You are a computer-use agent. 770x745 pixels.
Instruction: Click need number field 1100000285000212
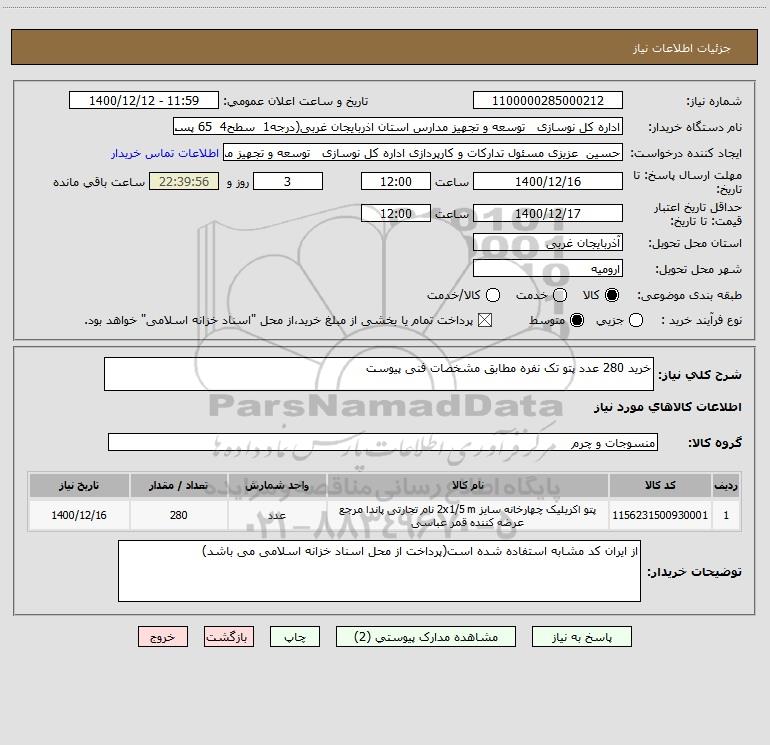tap(548, 100)
